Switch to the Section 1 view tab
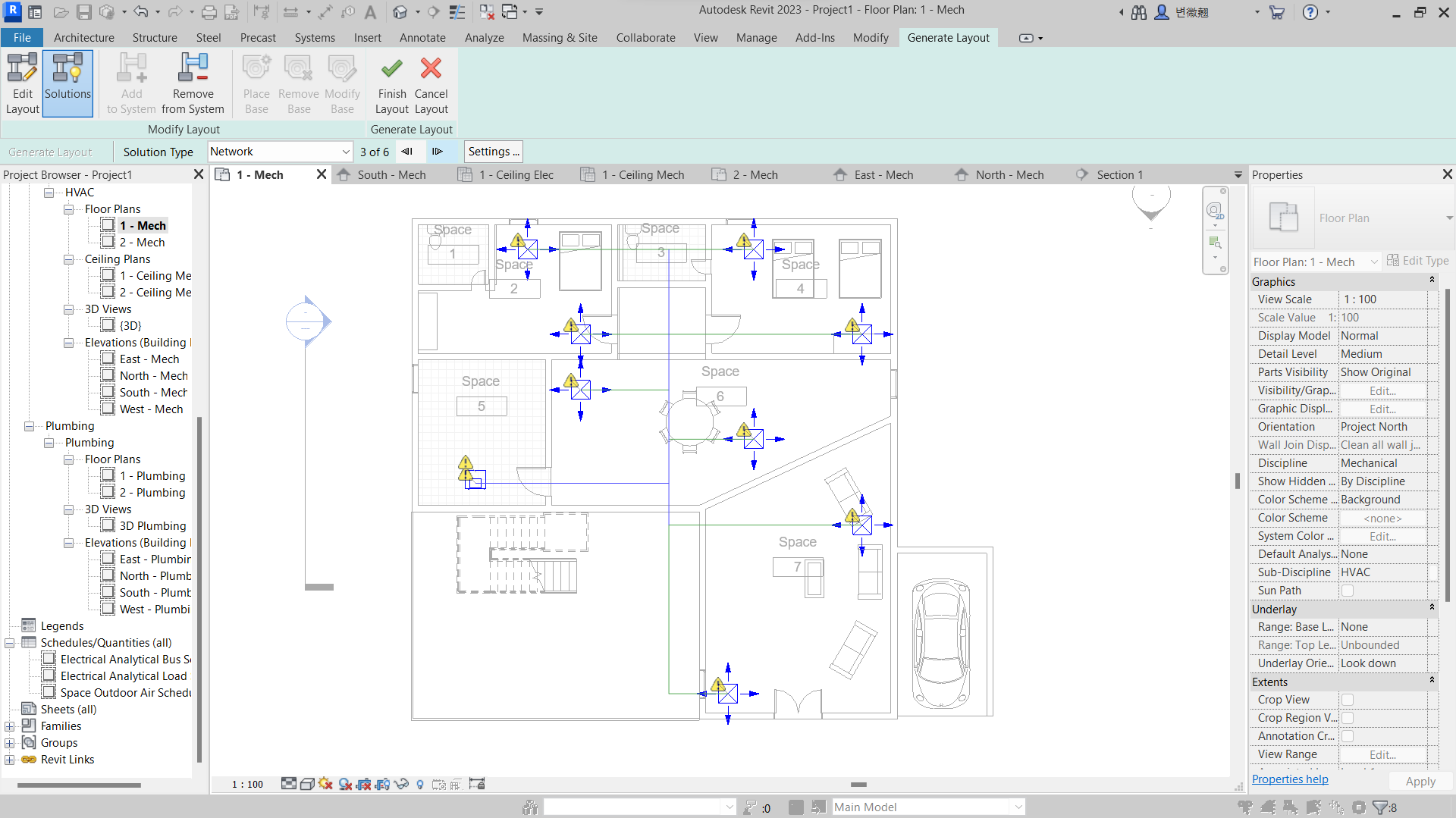The height and width of the screenshot is (818, 1456). (1121, 174)
